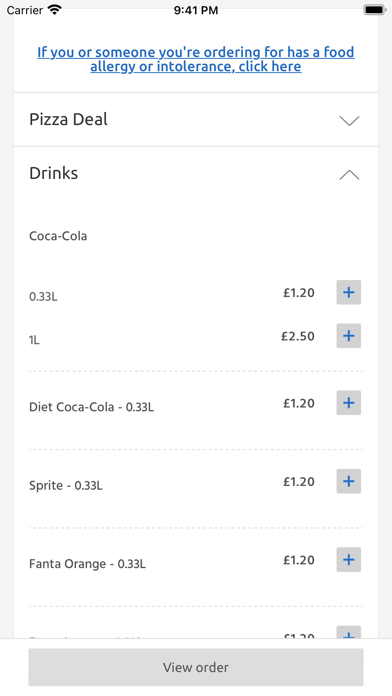
Task: Tap the Sprite - 0.33L item name
Action: coord(66,485)
